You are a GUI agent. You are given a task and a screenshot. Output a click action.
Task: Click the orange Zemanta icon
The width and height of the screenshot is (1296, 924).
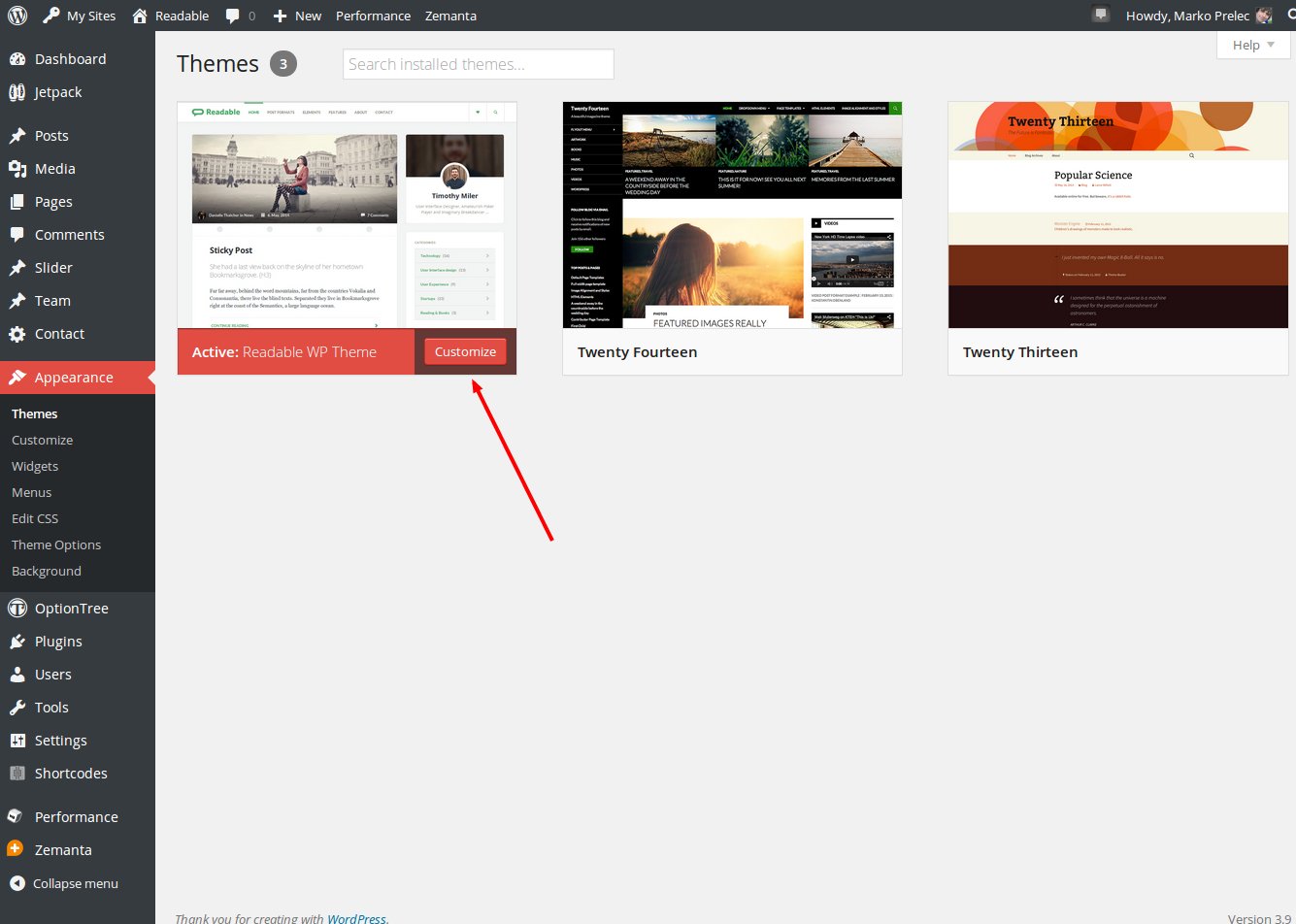[x=16, y=848]
